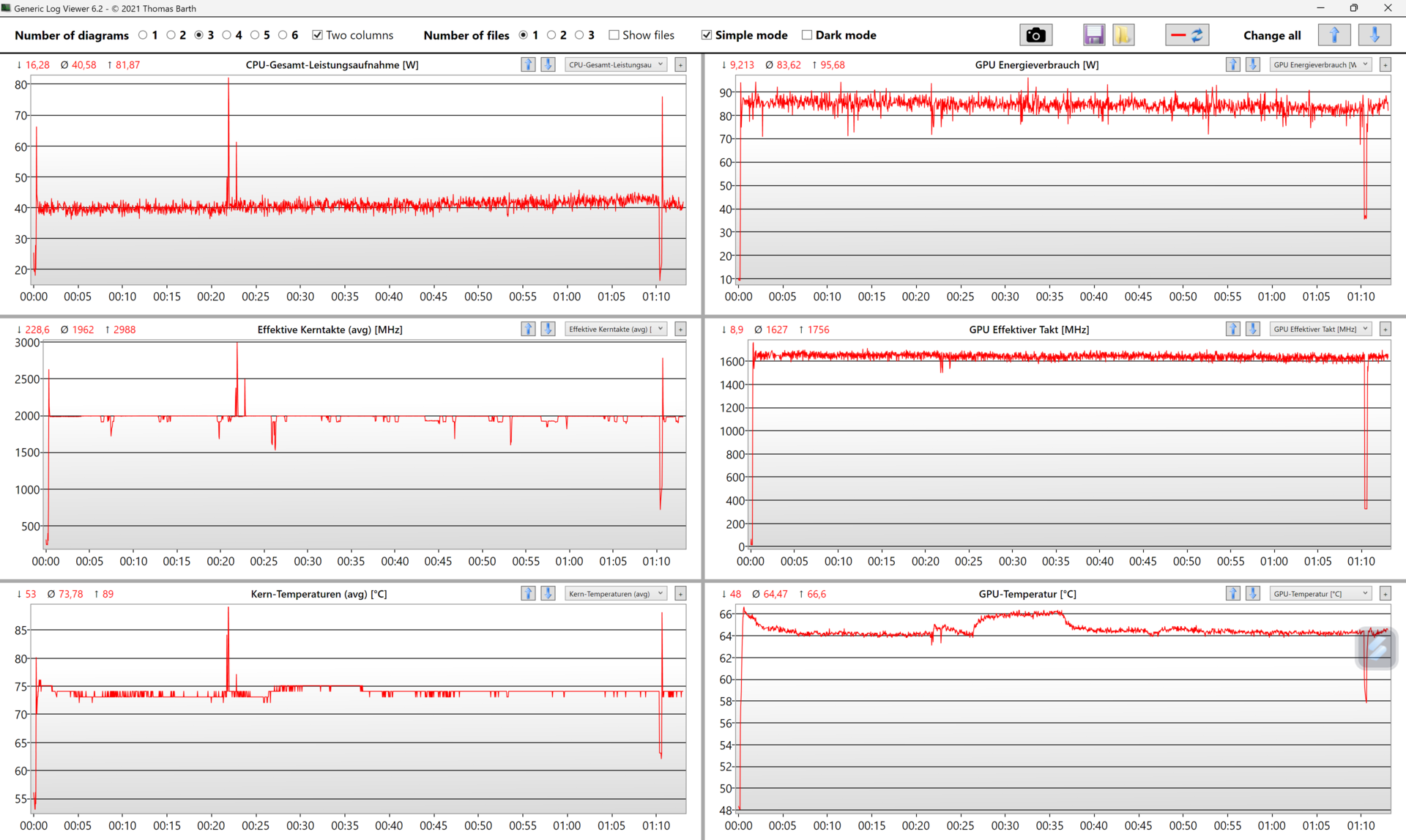Click the purple floppy disk save icon
The image size is (1406, 840).
click(x=1093, y=35)
